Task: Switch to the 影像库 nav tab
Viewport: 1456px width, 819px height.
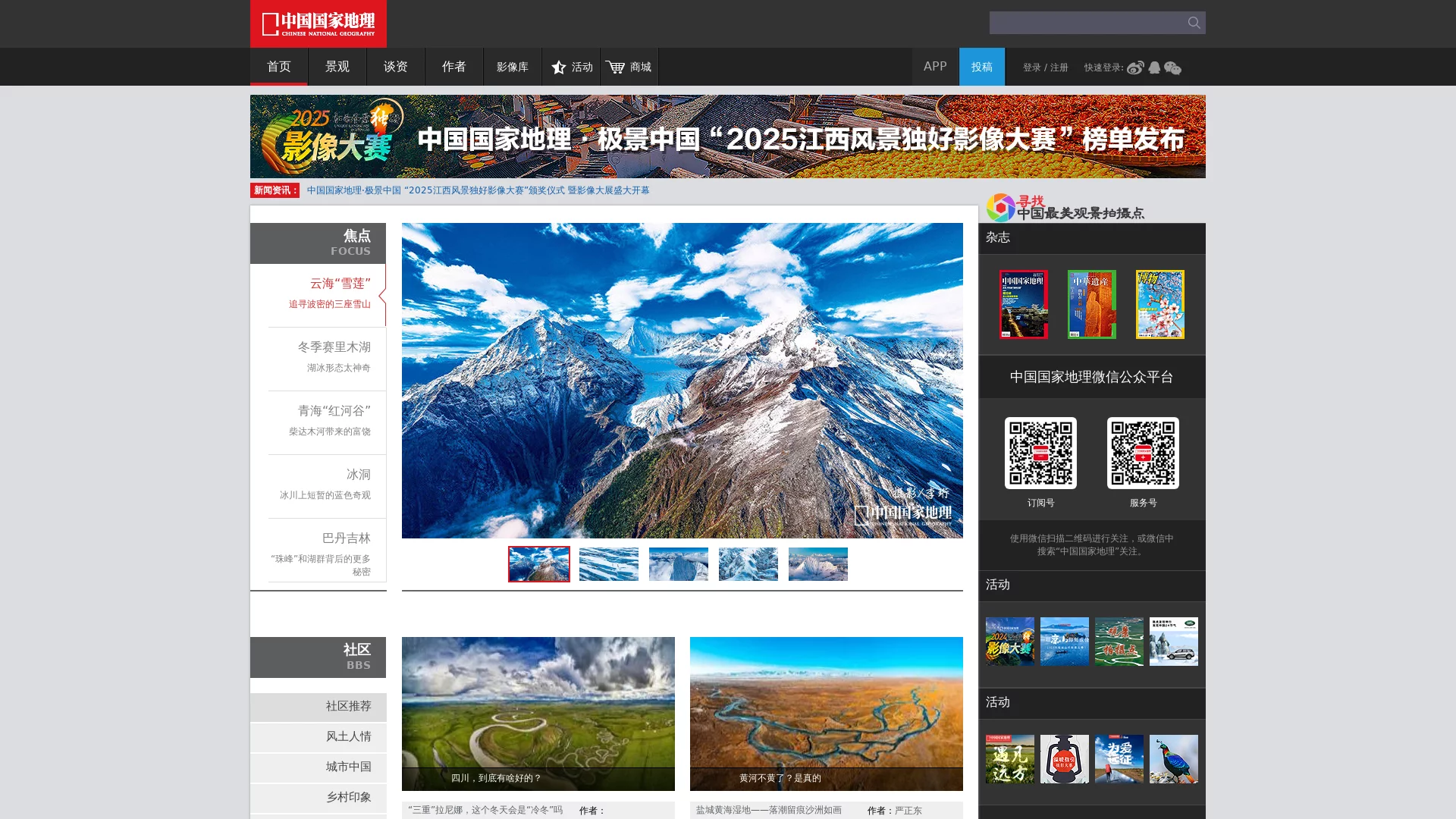Action: (x=512, y=67)
